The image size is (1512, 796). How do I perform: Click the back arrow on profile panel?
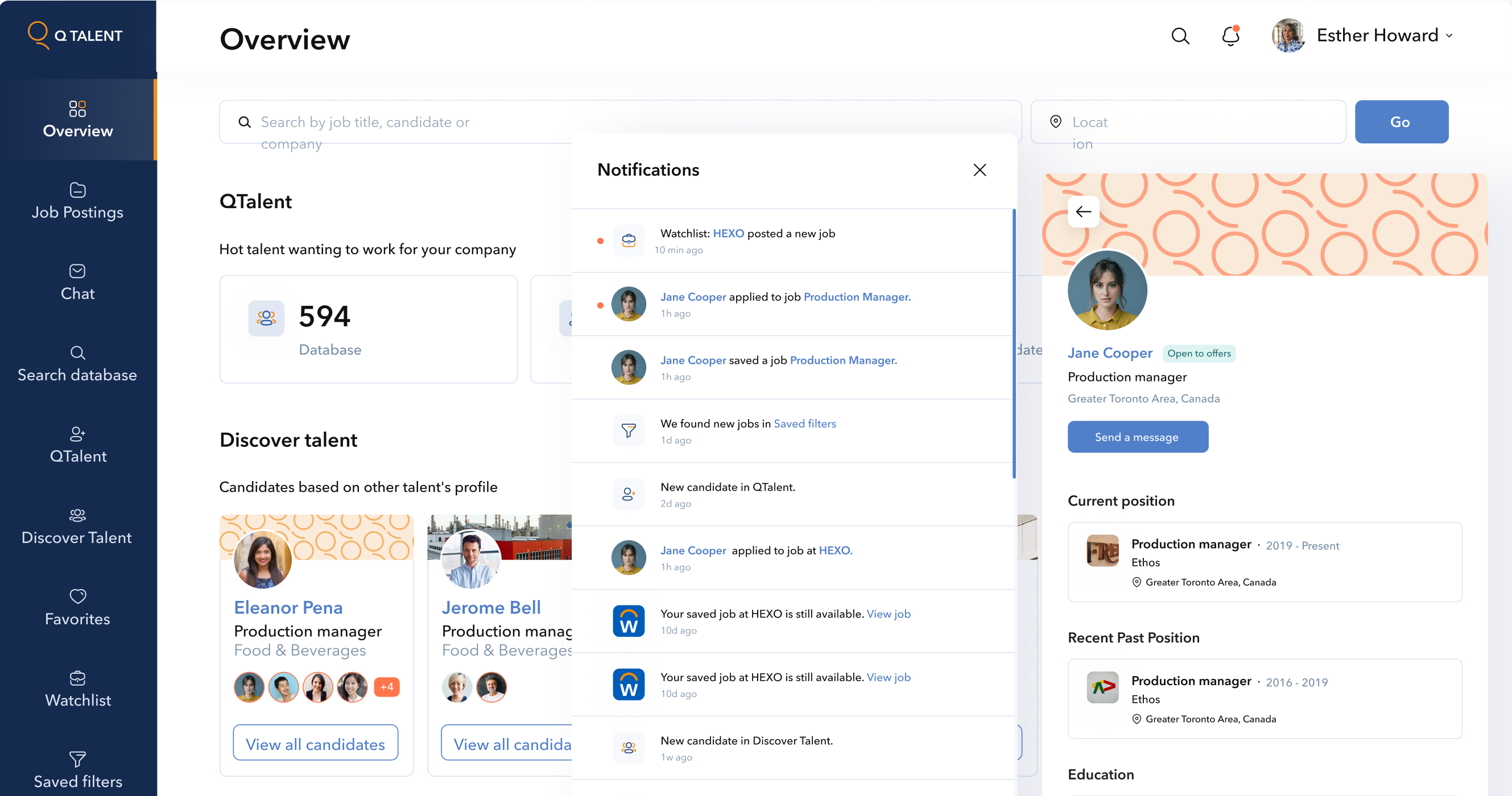pyautogui.click(x=1084, y=212)
